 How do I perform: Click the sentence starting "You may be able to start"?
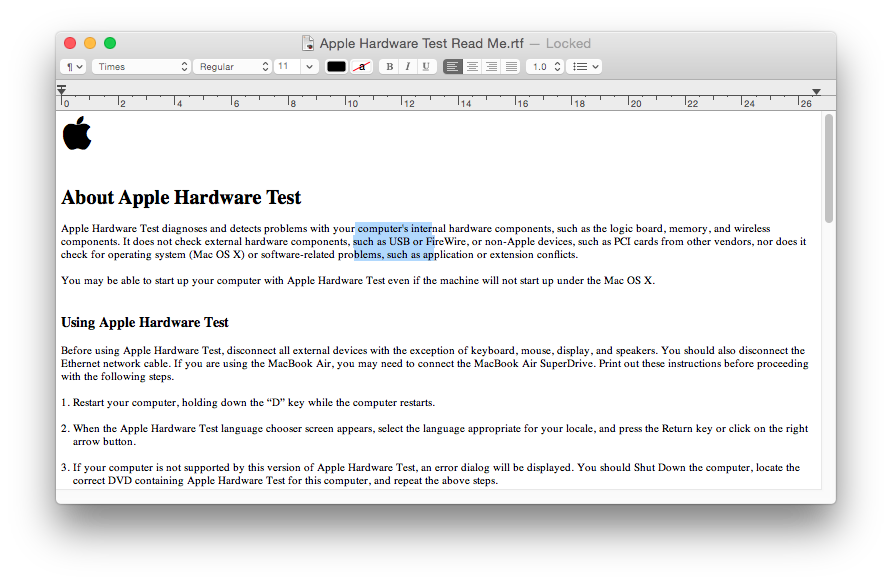(358, 280)
